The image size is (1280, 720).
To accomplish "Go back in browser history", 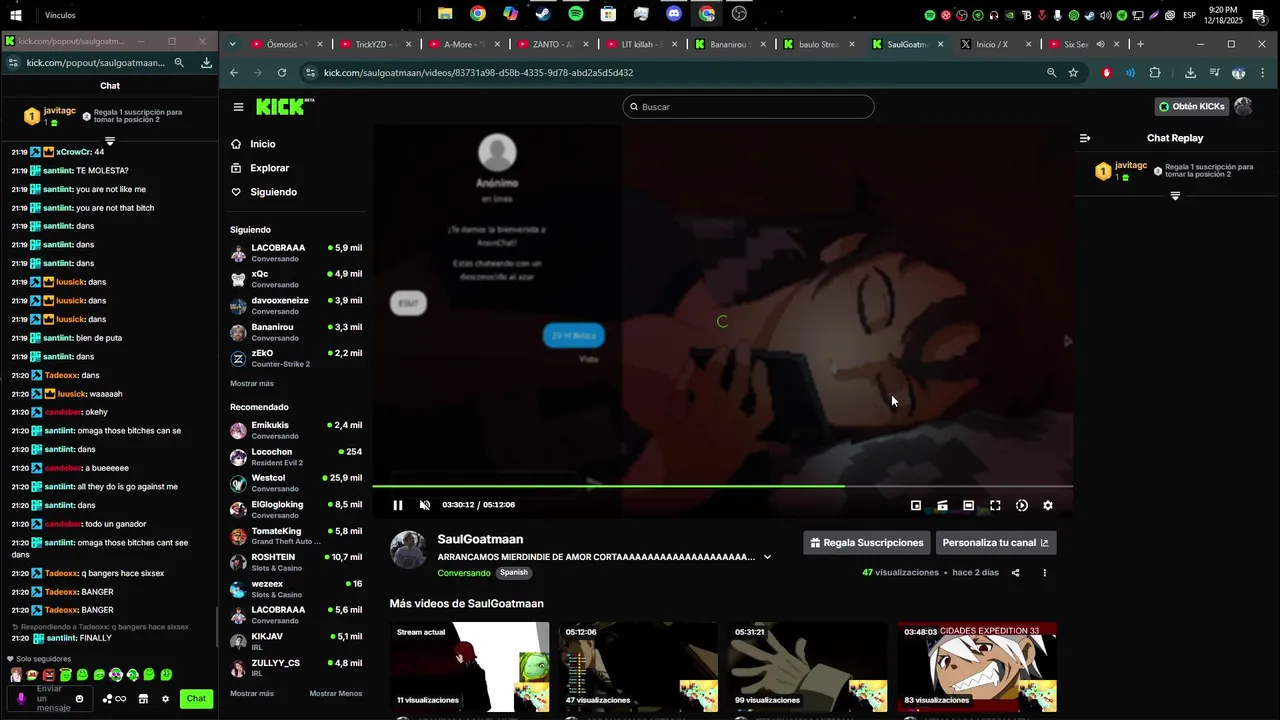I will (x=234, y=73).
